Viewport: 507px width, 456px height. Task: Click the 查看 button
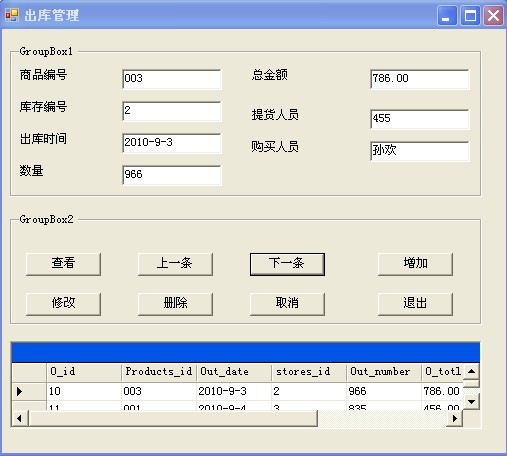63,264
